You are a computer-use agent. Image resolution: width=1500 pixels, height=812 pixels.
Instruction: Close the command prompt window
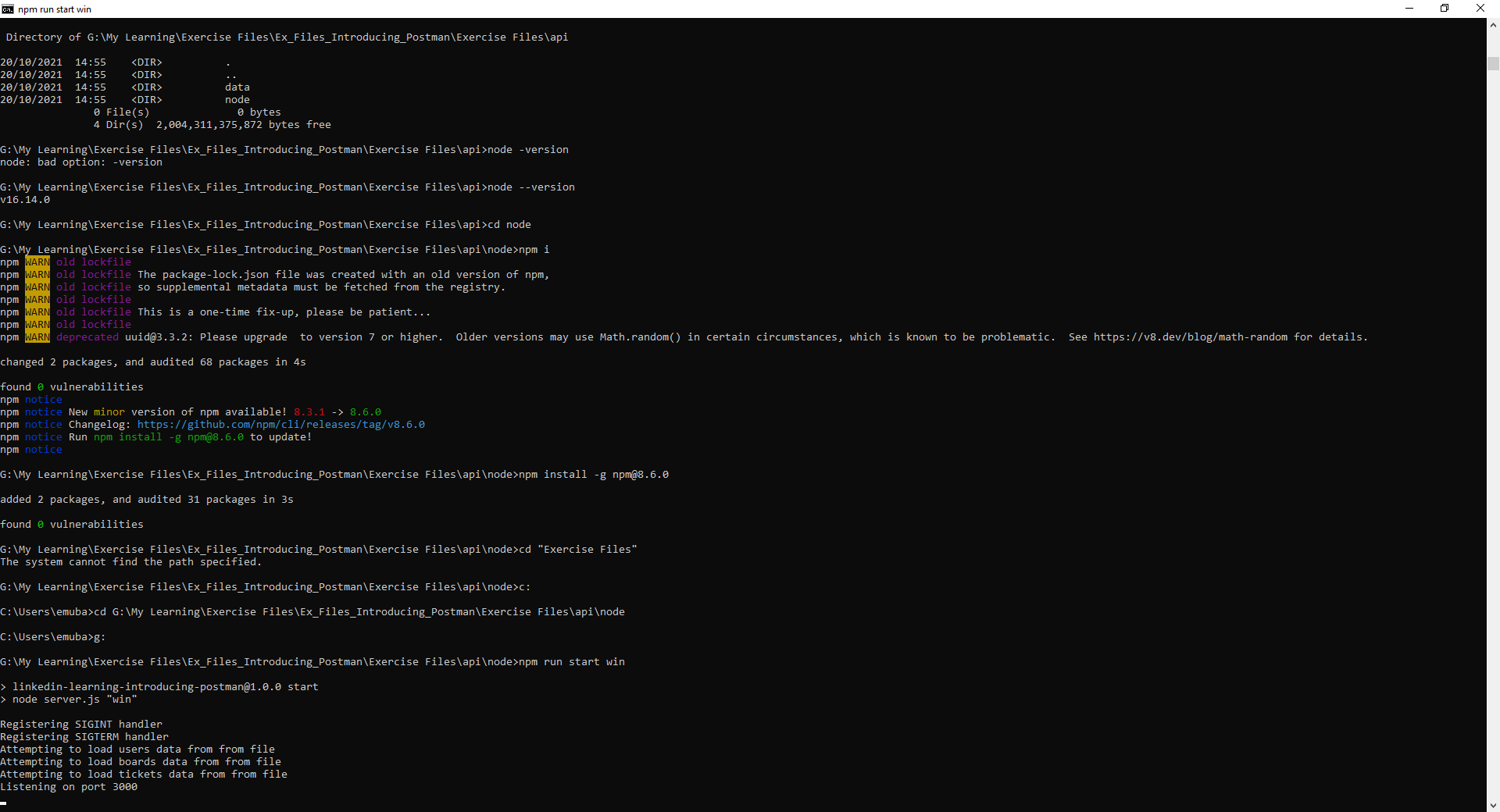tap(1480, 9)
